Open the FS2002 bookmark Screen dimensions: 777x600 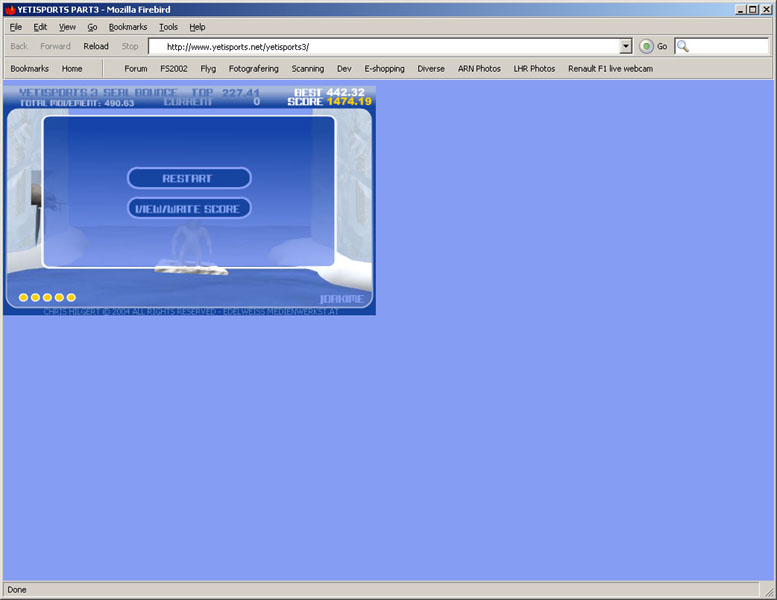[173, 68]
